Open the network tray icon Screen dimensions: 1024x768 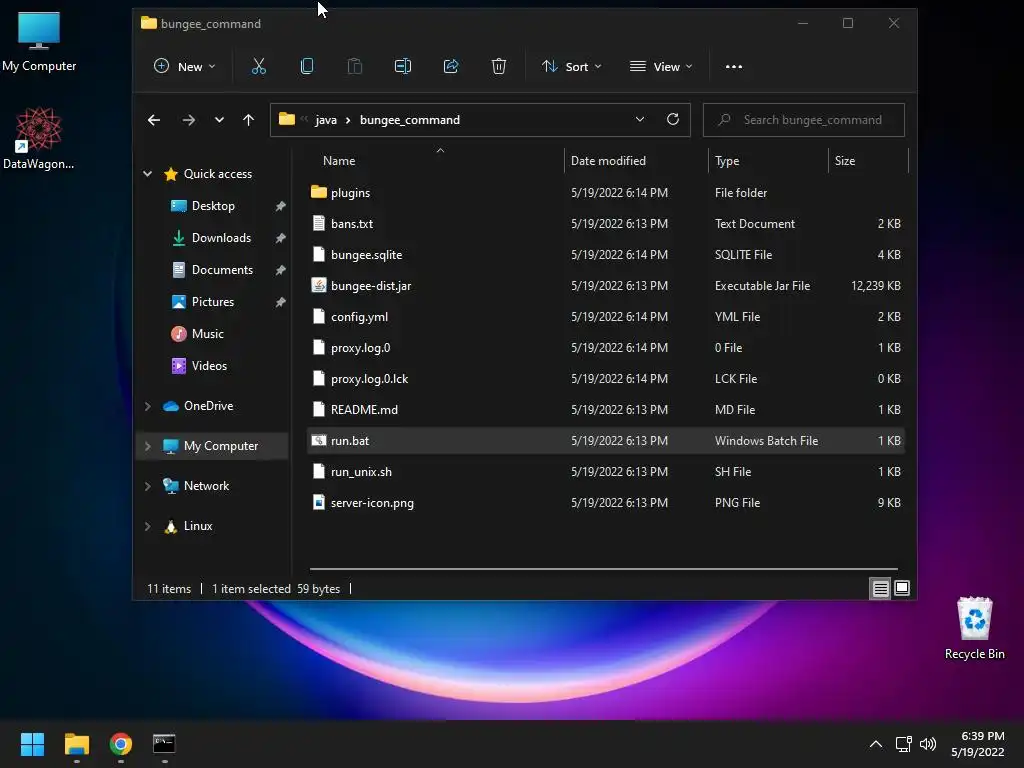(903, 744)
